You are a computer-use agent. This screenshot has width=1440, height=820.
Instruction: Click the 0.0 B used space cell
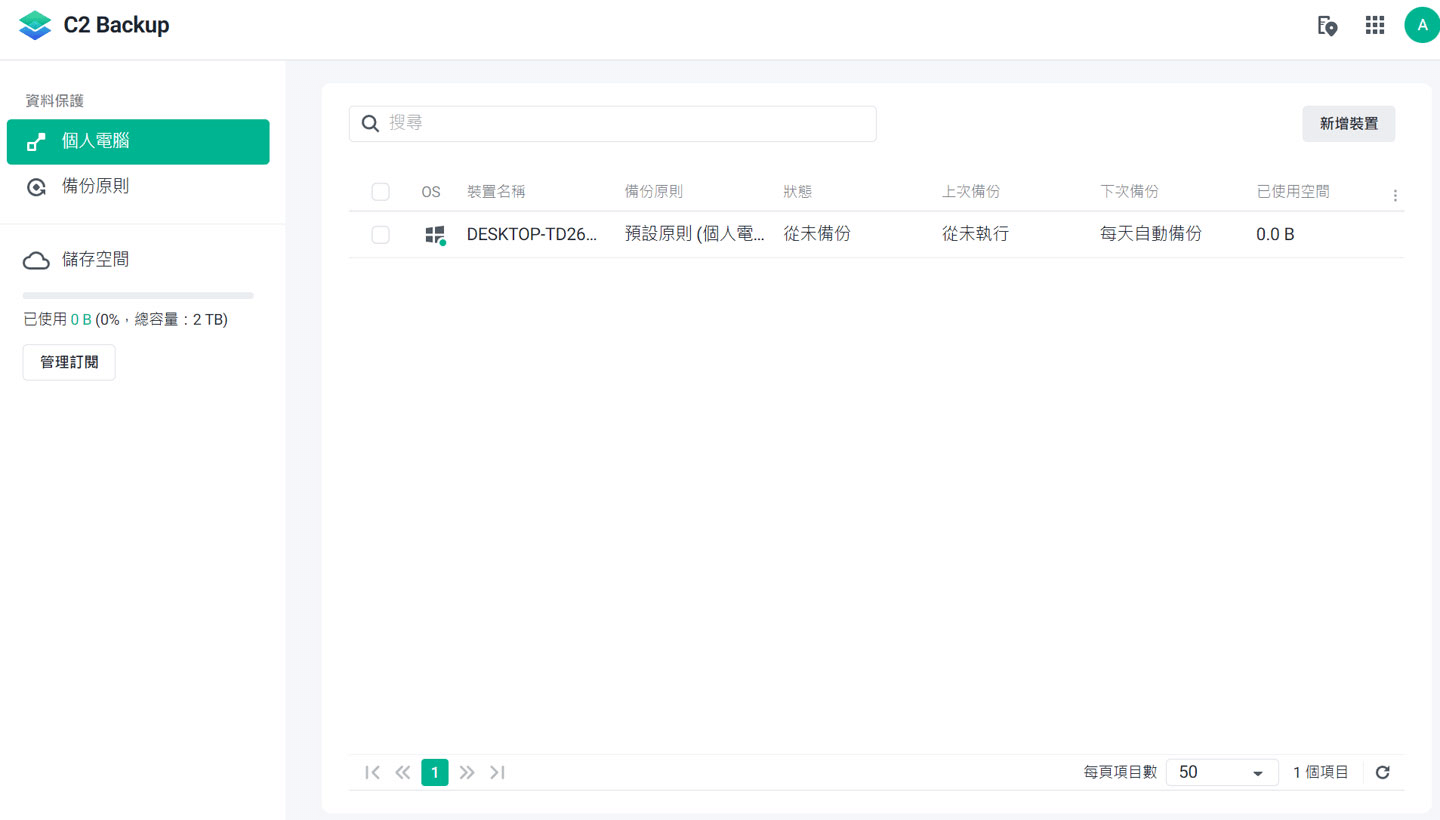coord(1275,235)
